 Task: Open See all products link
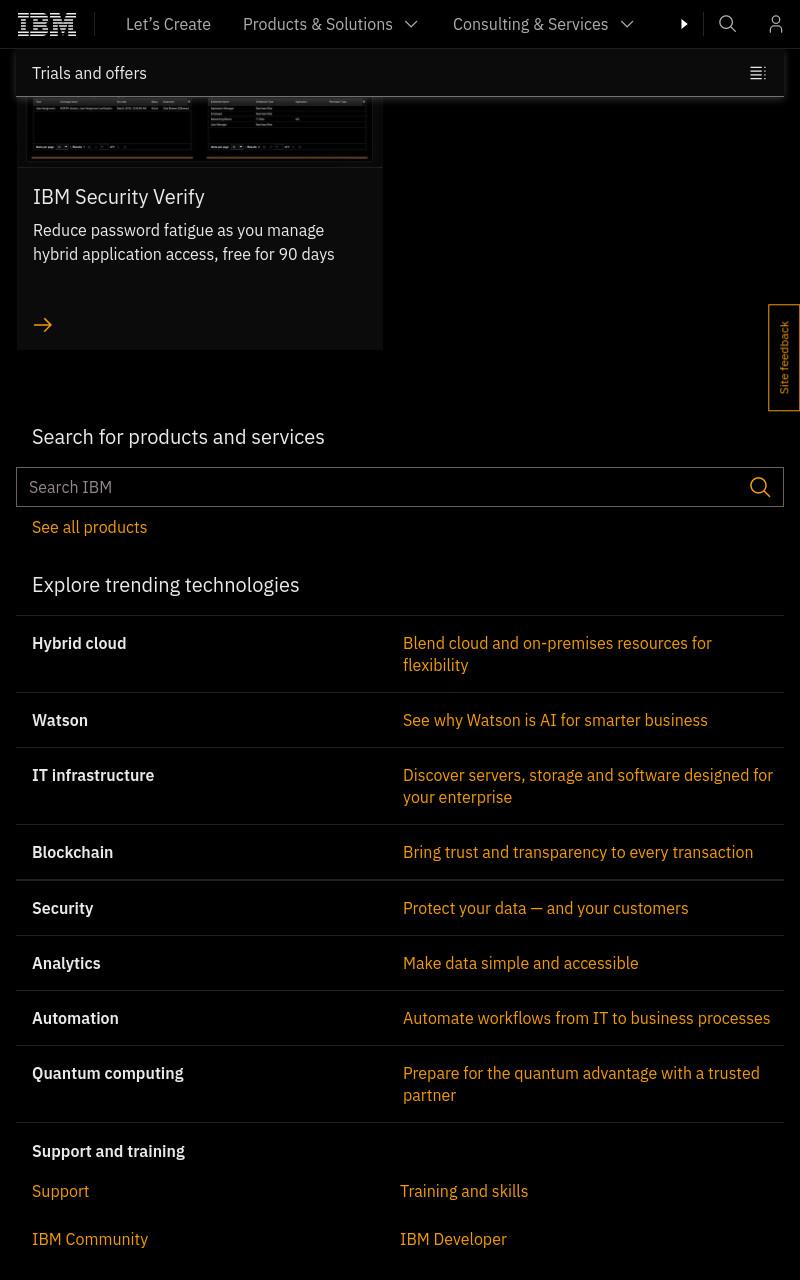click(x=89, y=527)
